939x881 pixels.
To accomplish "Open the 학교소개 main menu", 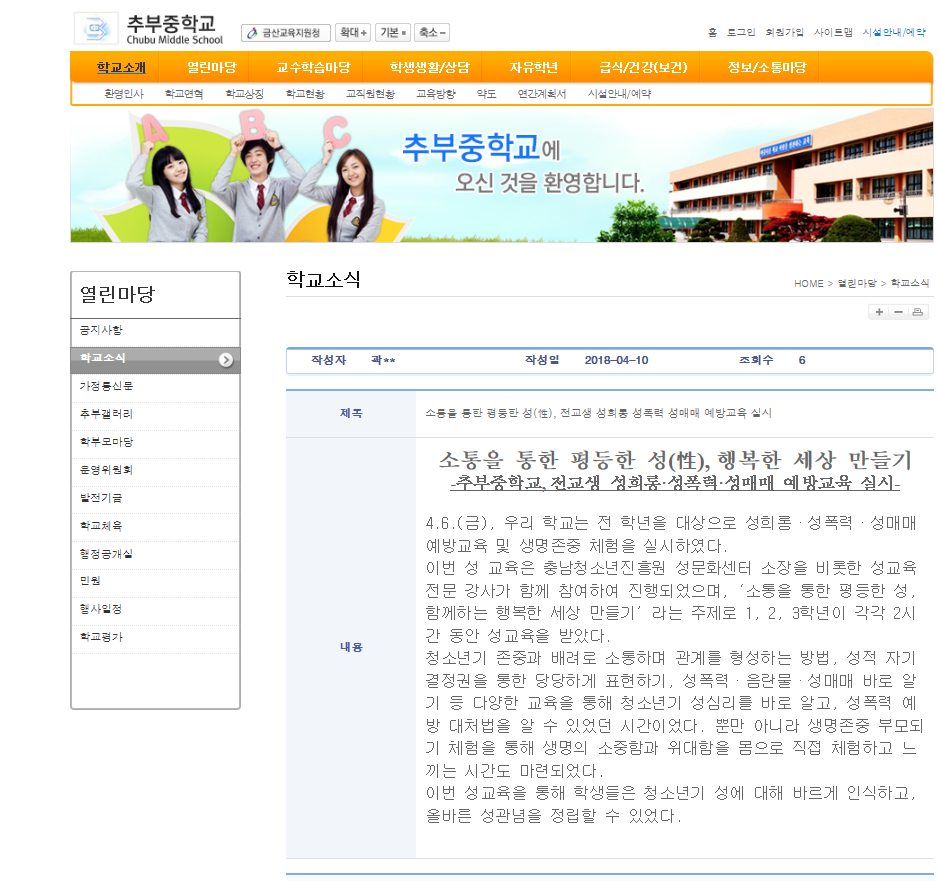I will (121, 68).
